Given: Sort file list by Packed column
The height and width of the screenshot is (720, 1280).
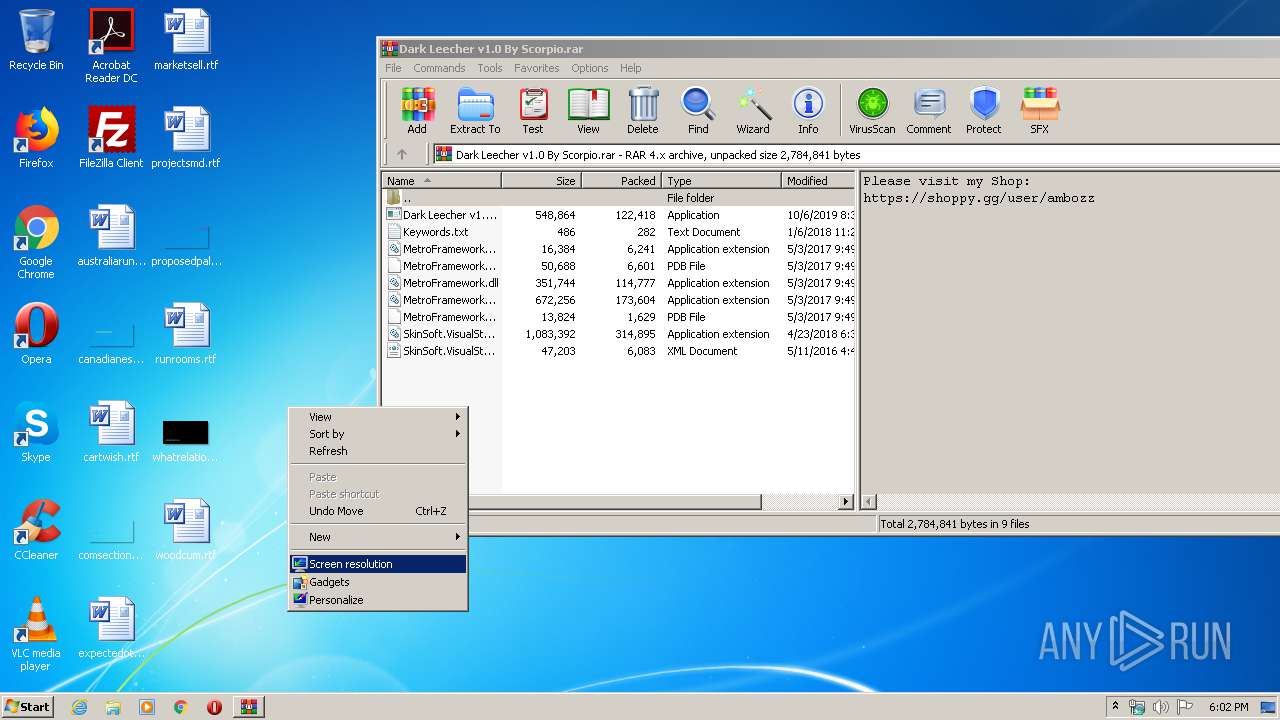Looking at the screenshot, I should coord(621,181).
